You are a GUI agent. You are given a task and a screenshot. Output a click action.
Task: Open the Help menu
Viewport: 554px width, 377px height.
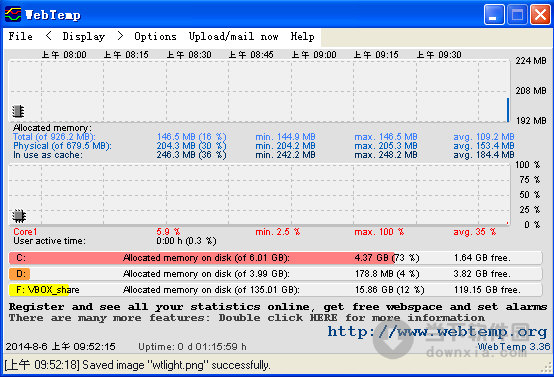pyautogui.click(x=302, y=36)
